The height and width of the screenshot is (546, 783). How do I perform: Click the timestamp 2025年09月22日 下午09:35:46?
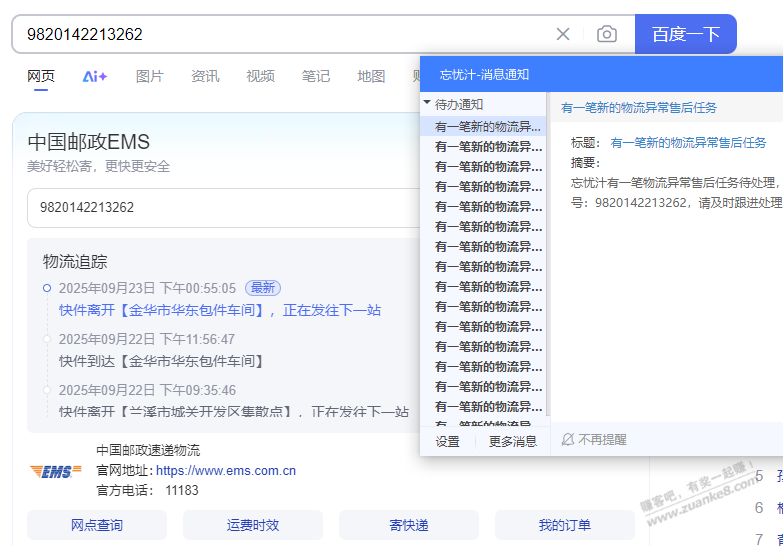coord(147,390)
